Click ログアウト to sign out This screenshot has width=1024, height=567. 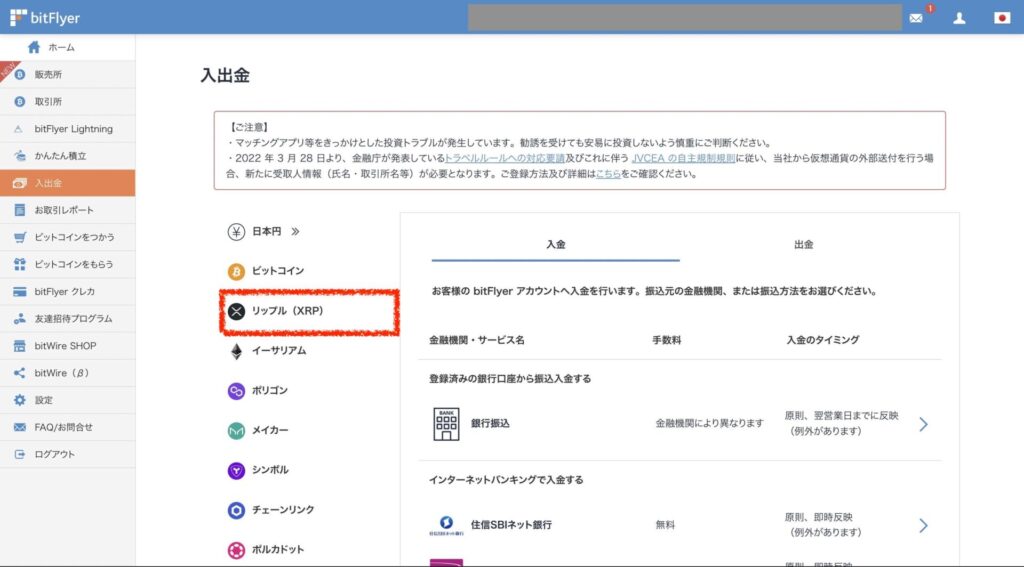[x=55, y=454]
